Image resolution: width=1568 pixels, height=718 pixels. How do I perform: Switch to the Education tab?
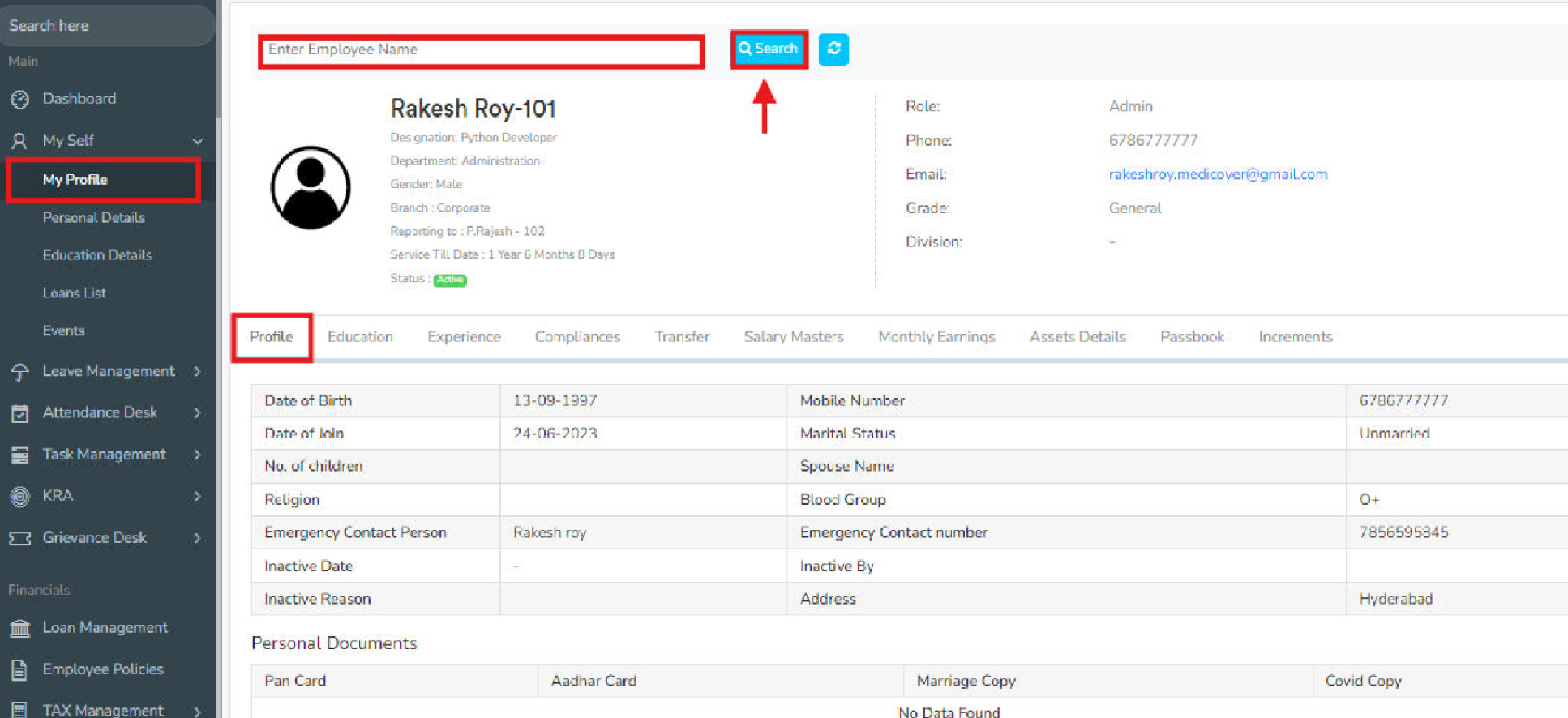point(360,337)
